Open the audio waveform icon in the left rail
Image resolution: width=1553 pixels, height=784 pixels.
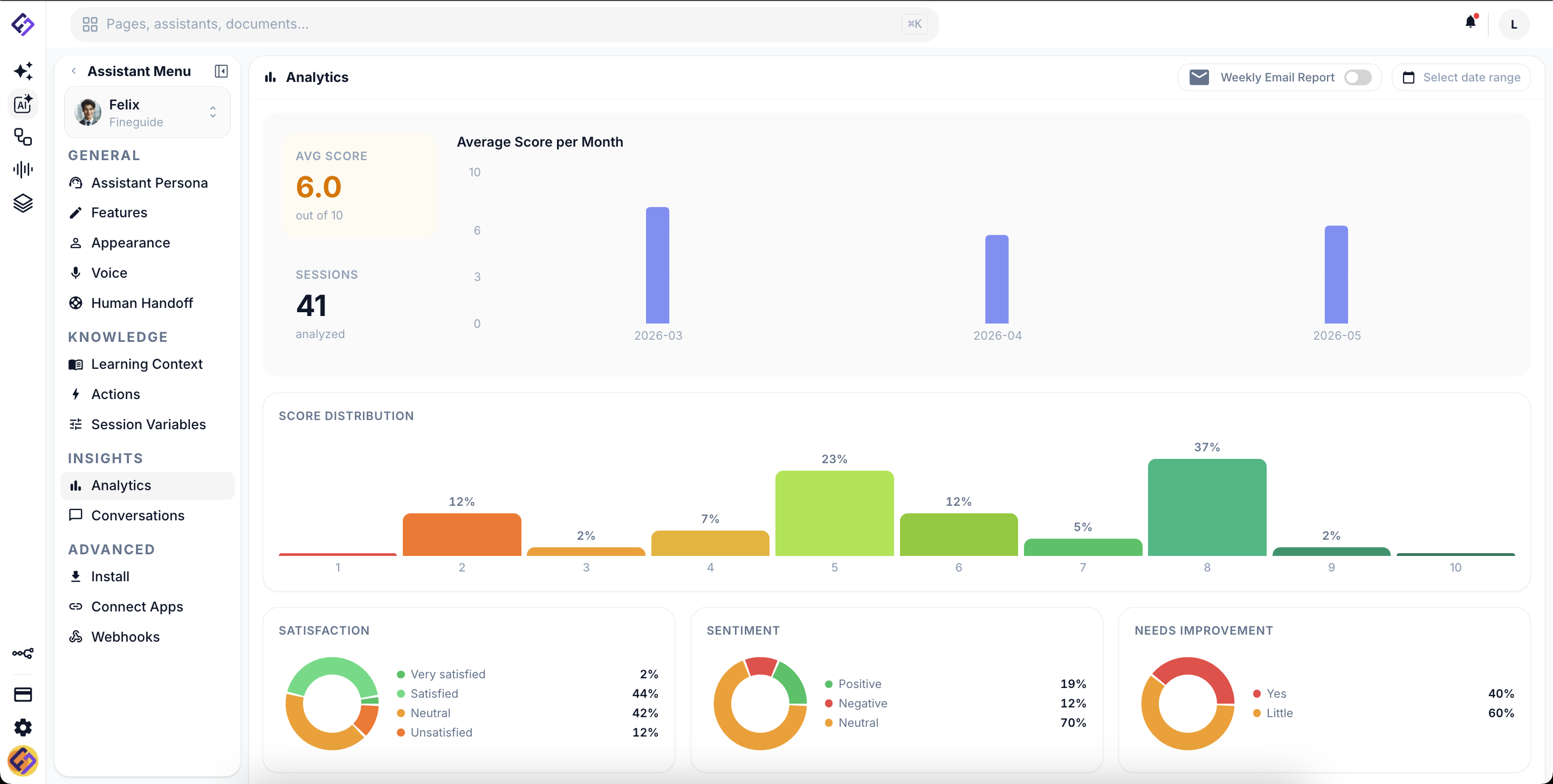tap(23, 169)
